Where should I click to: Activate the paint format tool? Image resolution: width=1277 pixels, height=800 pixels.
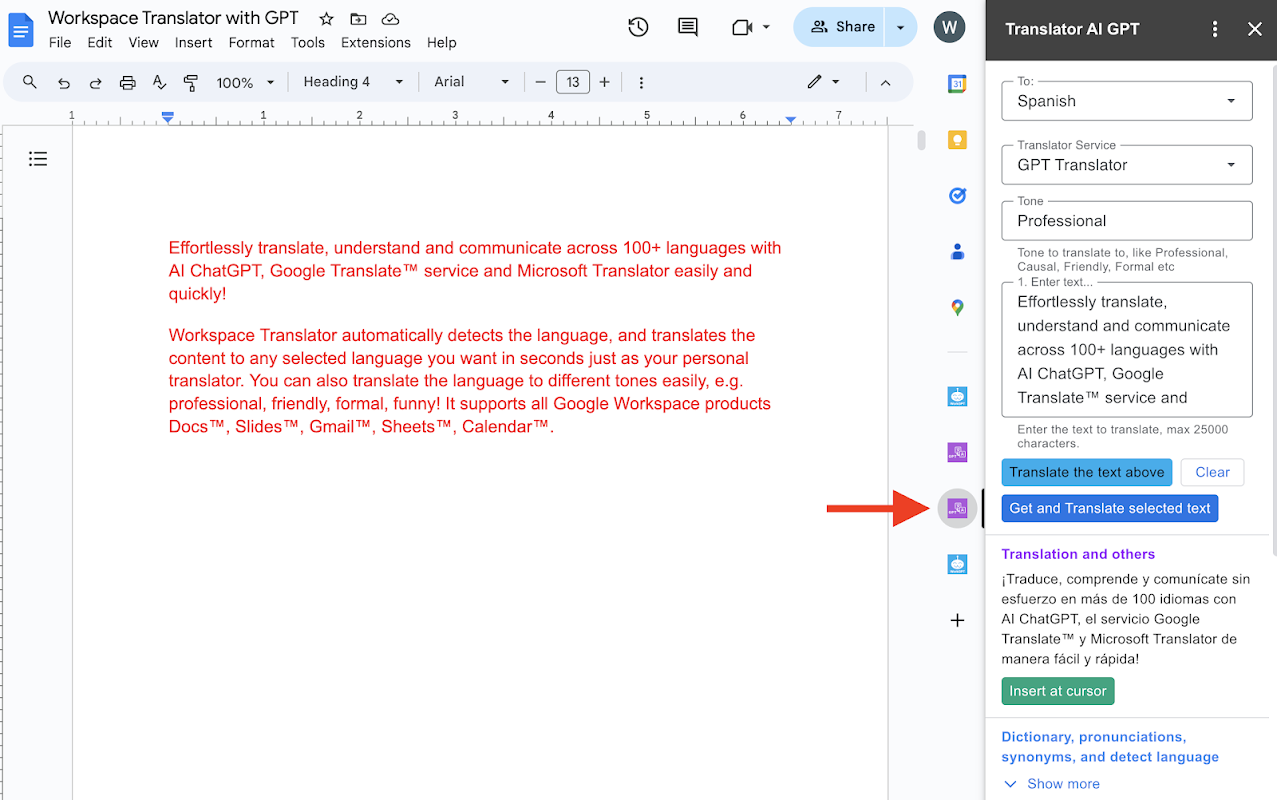click(x=191, y=82)
